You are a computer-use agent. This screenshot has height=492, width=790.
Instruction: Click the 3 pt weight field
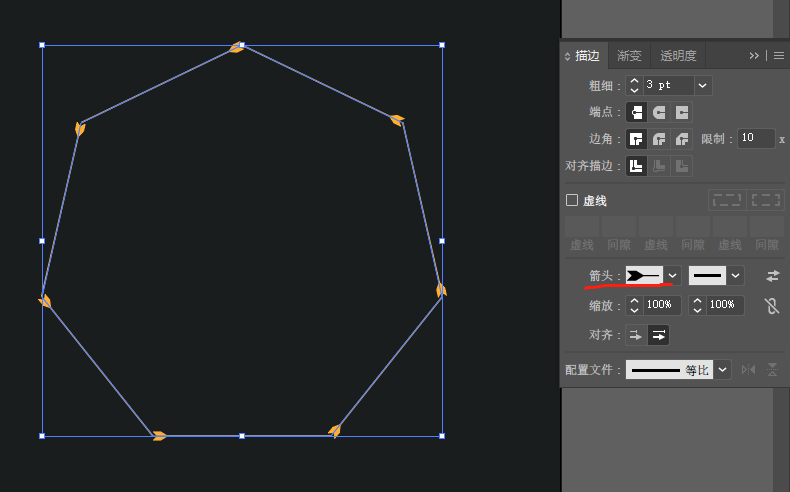669,86
